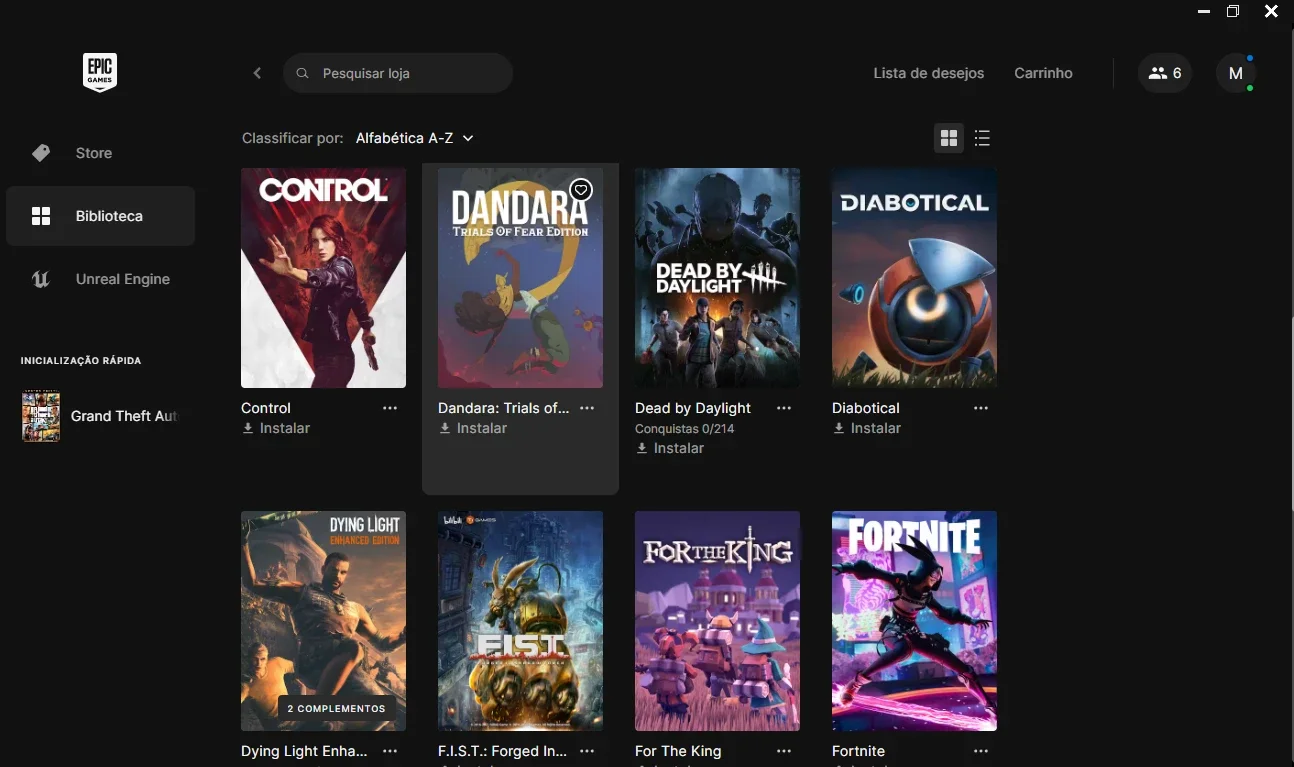This screenshot has height=767, width=1294.
Task: Expand the Alfabética A-Z sort dropdown
Action: pos(415,138)
